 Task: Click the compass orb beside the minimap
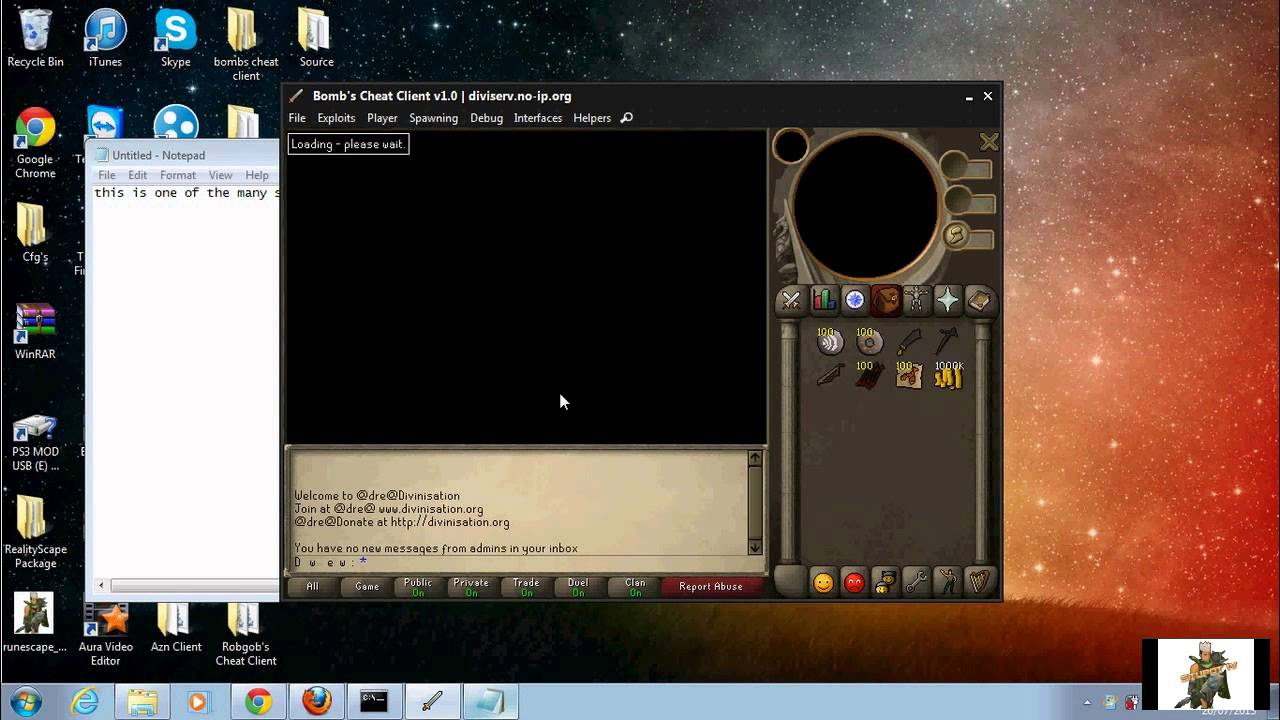click(790, 147)
